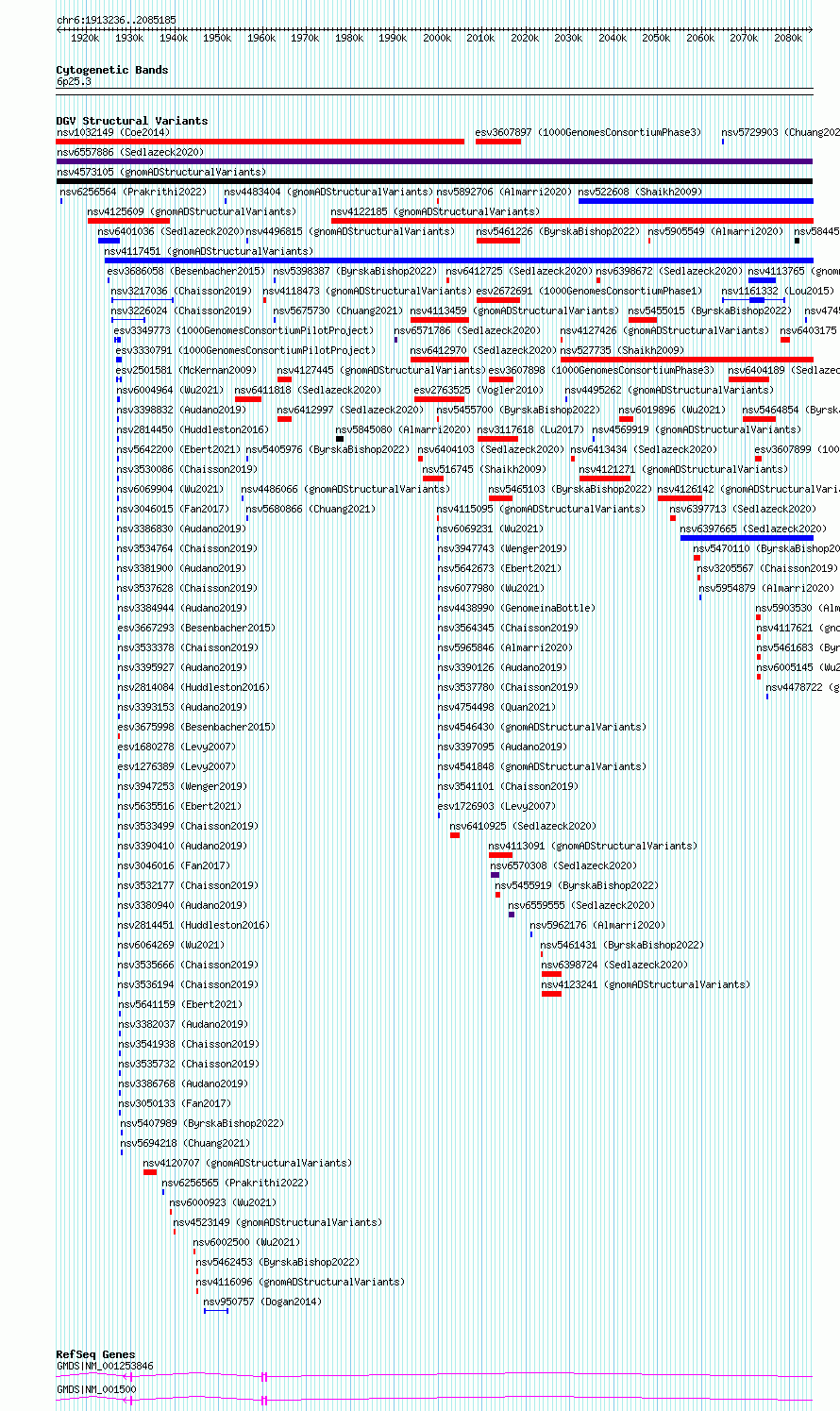Image resolution: width=840 pixels, height=1411 pixels.
Task: Click the red bar under nsv4113459
Action: (439, 320)
